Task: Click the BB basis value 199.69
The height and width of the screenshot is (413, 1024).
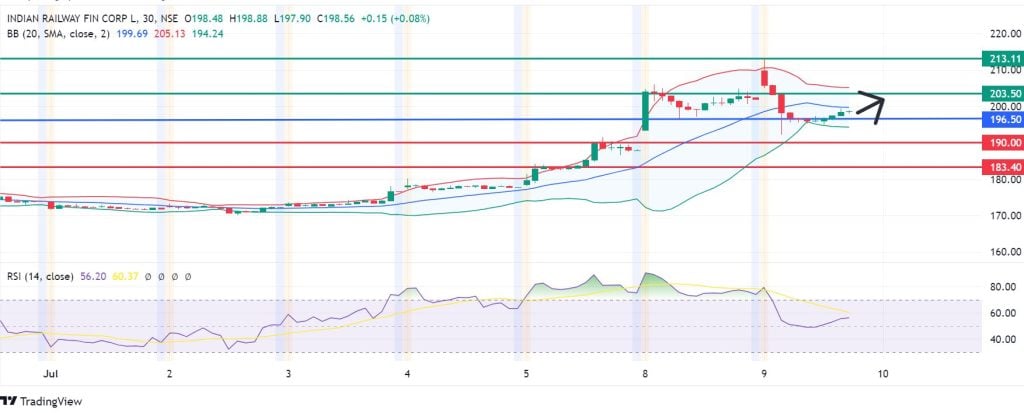Action: pos(131,33)
